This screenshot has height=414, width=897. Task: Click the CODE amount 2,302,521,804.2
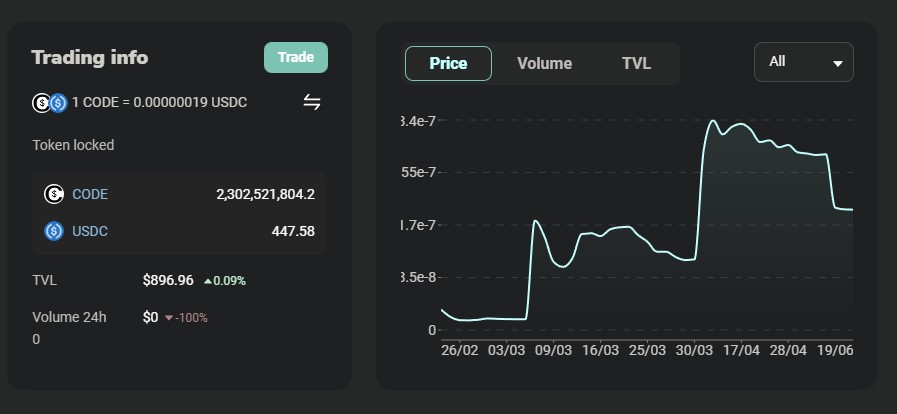click(x=265, y=194)
